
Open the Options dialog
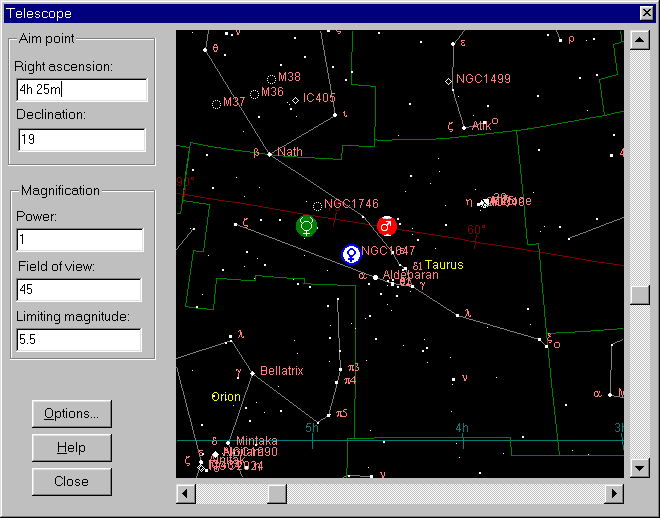[71, 413]
